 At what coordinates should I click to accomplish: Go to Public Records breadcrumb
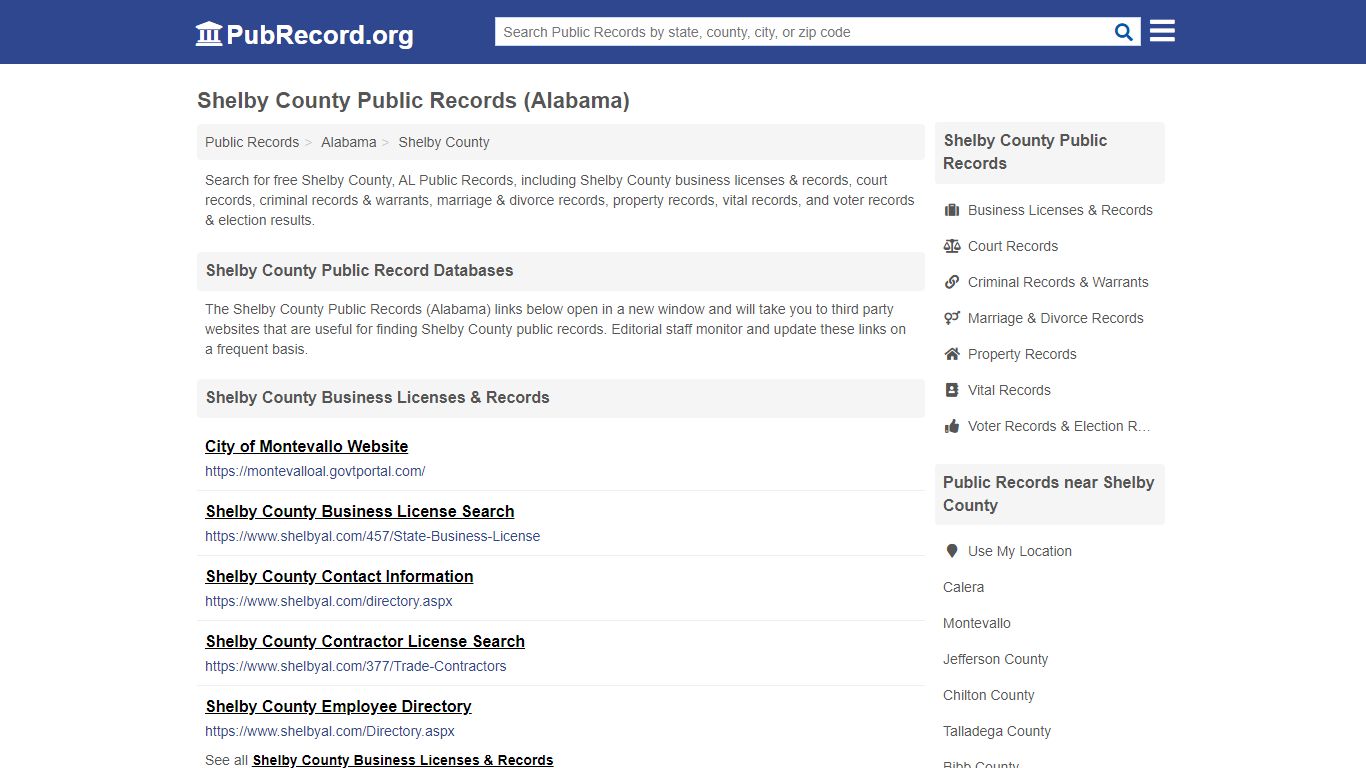pyautogui.click(x=252, y=142)
